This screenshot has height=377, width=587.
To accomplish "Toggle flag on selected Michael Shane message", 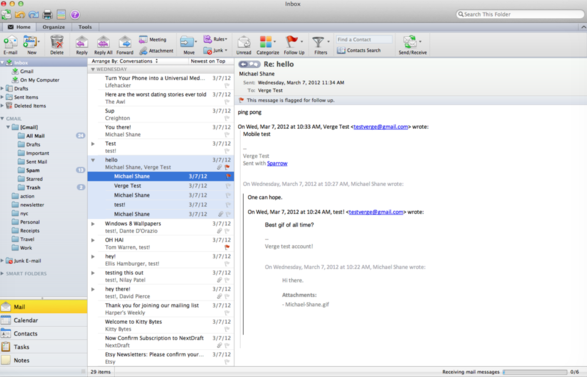I will (228, 176).
